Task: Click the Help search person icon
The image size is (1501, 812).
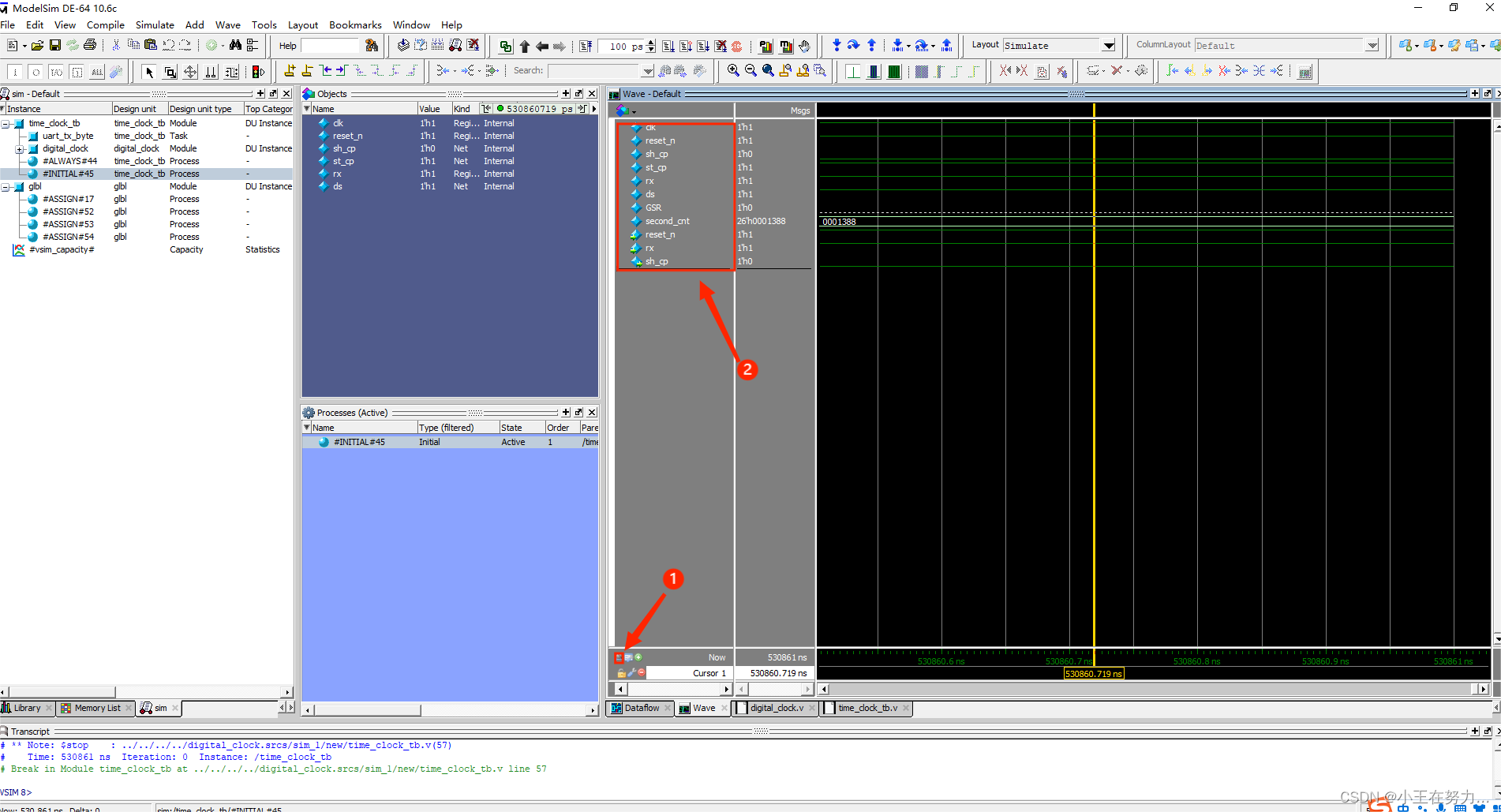Action: click(372, 46)
